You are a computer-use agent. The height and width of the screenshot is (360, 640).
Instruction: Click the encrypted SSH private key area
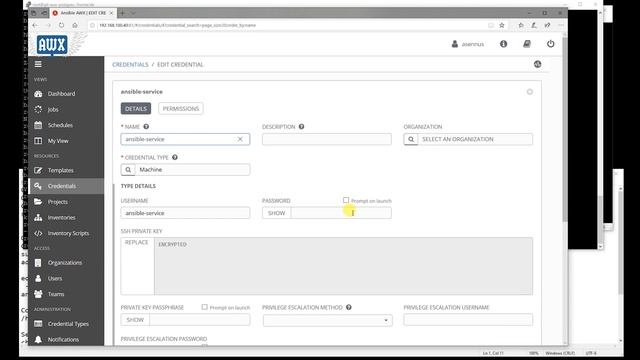343,266
